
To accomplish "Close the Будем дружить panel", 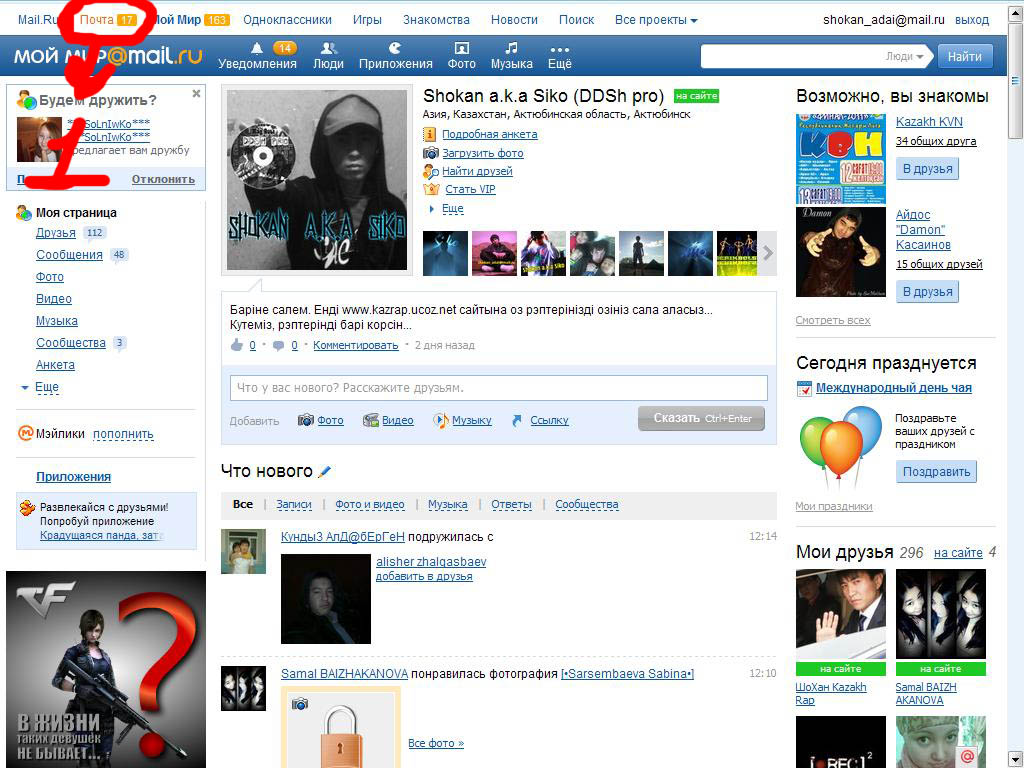I will click(x=196, y=94).
